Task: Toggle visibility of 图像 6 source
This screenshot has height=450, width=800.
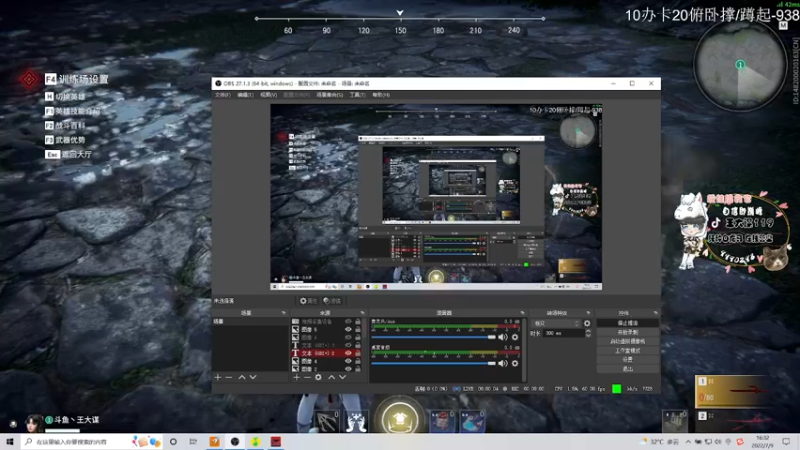Action: [348, 361]
